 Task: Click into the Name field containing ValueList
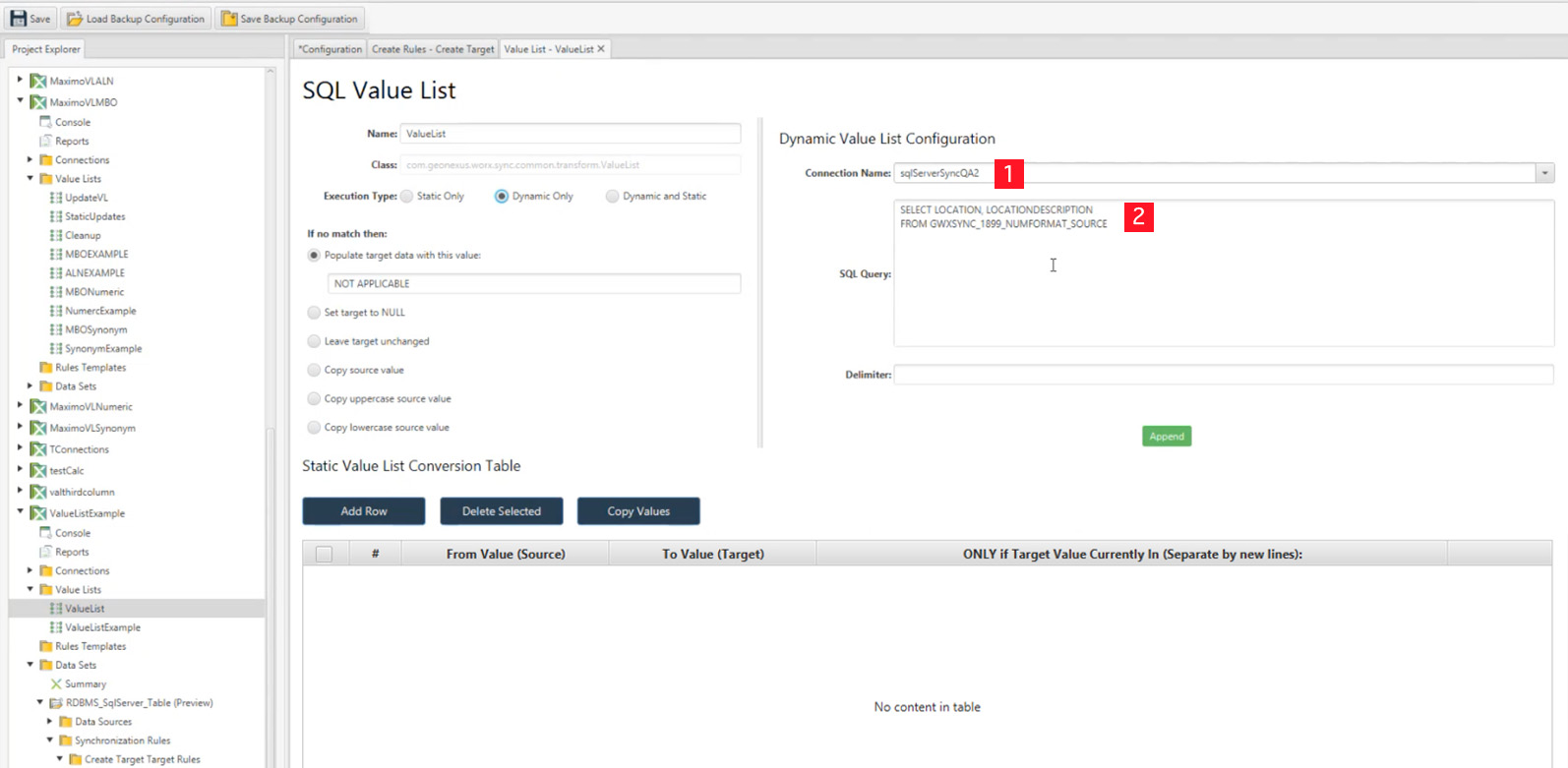(571, 134)
